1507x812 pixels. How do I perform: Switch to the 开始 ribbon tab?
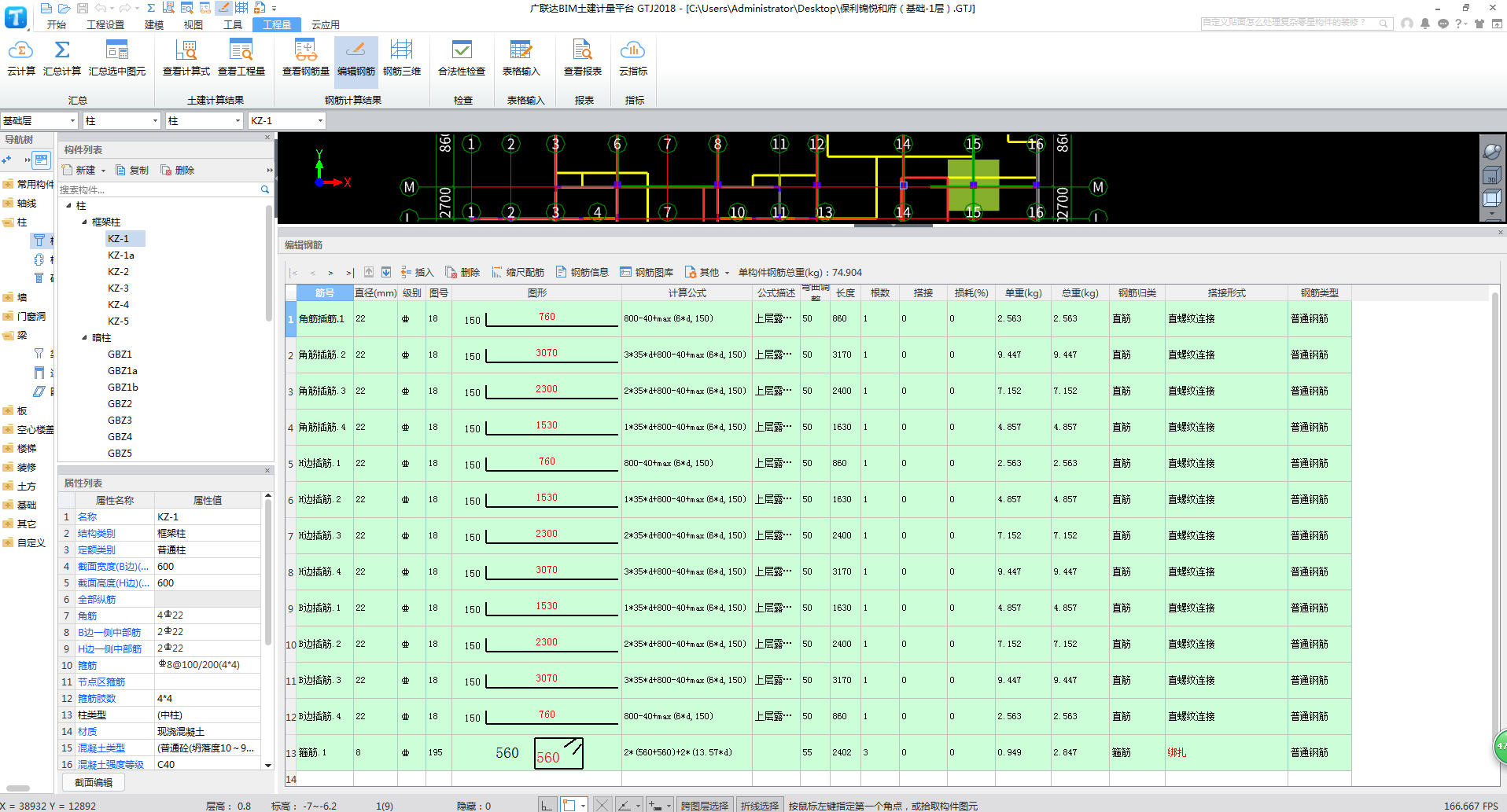57,24
